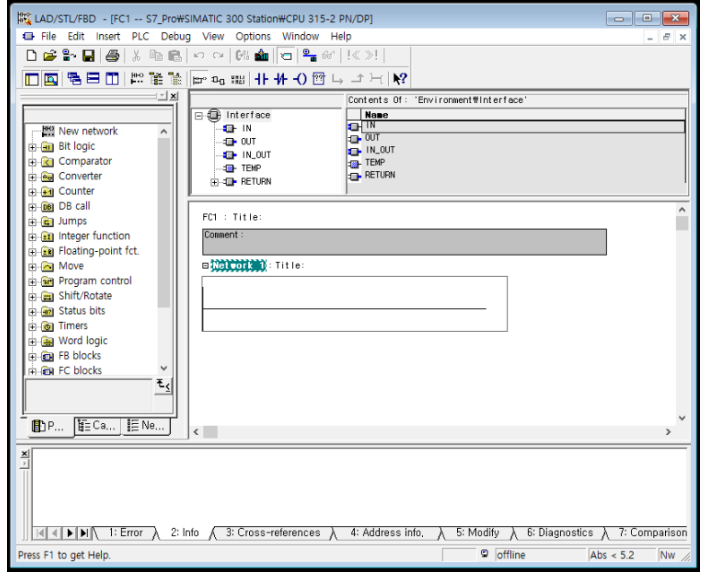Click the Print toolbar icon

pos(112,56)
